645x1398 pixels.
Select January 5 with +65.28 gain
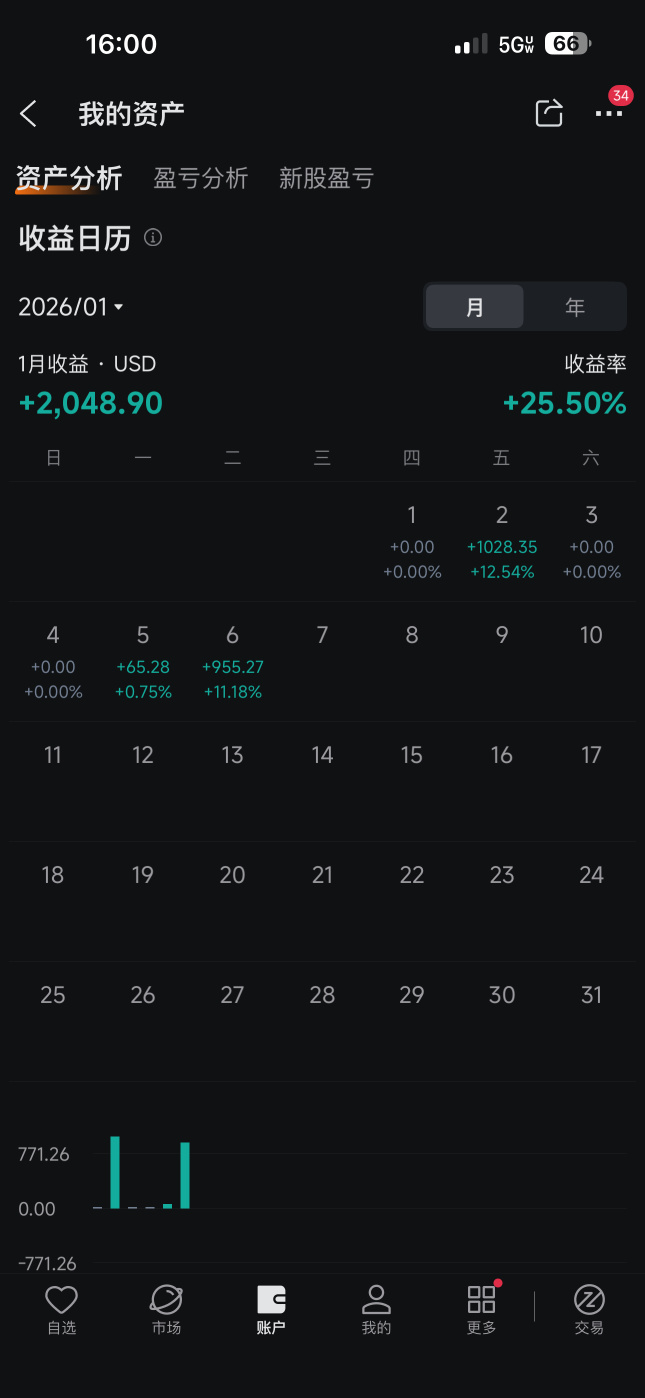(143, 662)
